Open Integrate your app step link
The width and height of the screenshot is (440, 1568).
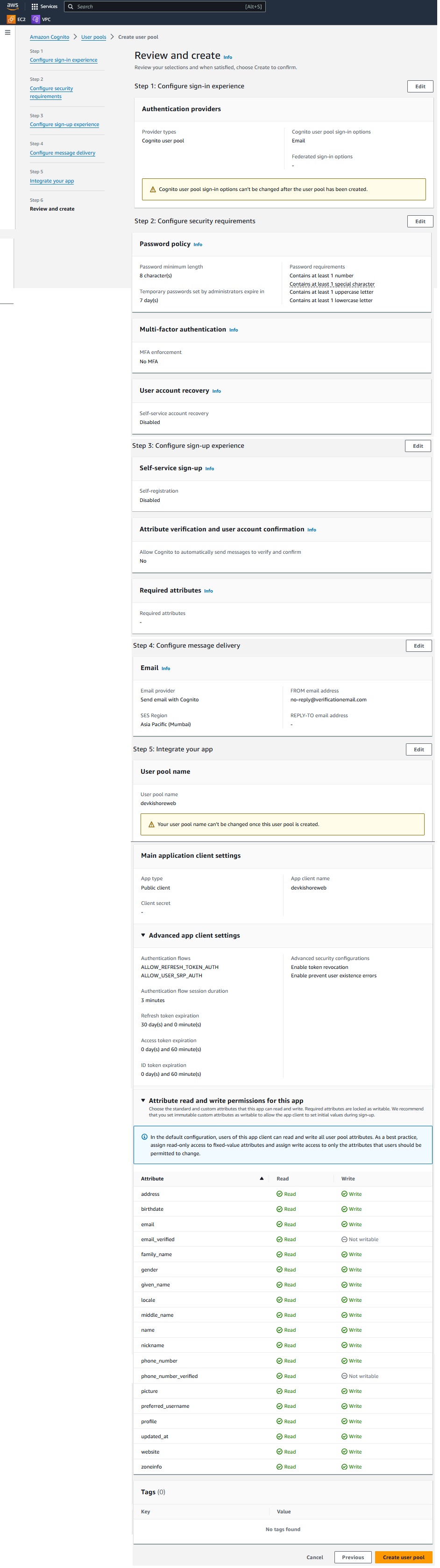tap(52, 181)
